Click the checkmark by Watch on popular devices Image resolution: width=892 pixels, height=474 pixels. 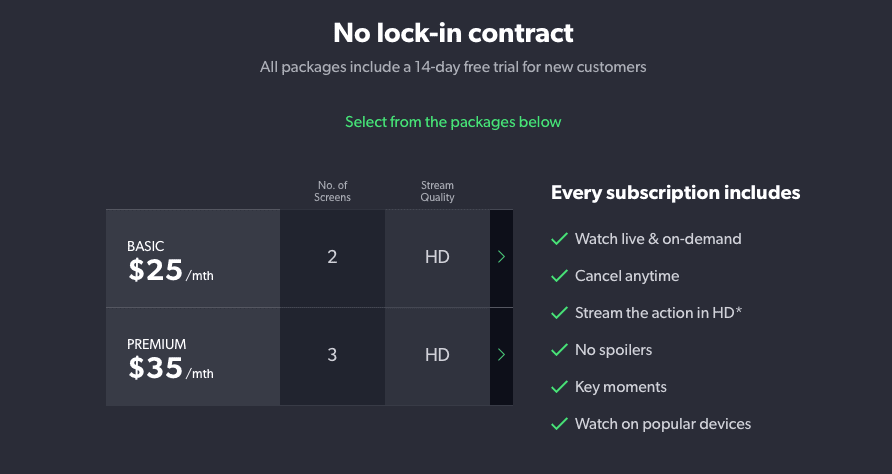click(x=560, y=423)
